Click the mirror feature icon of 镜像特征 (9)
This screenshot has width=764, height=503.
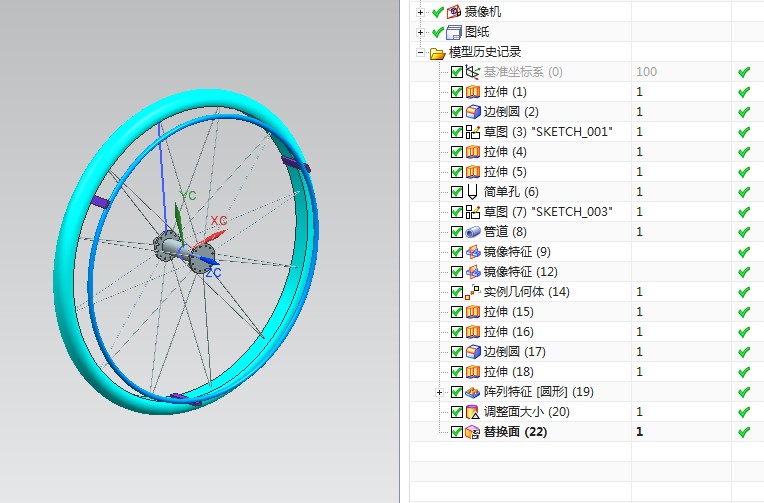473,252
